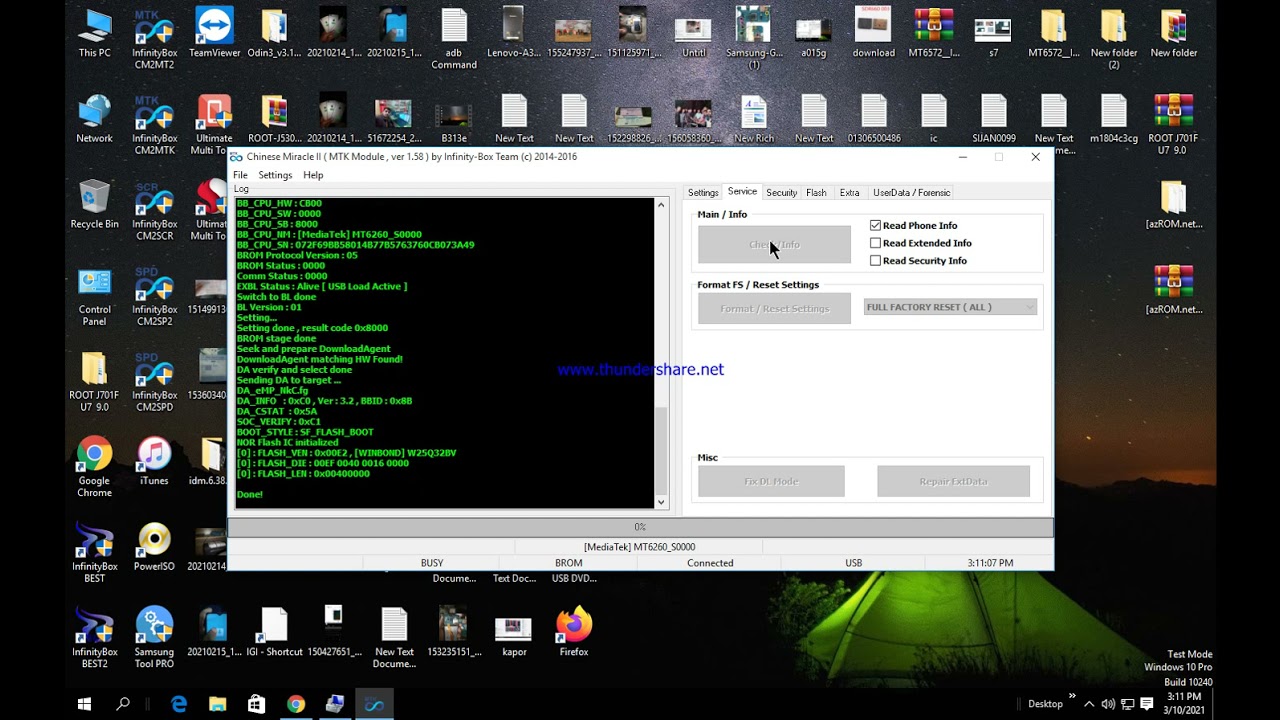Image resolution: width=1280 pixels, height=720 pixels.
Task: Click the www.thundershare.net link
Action: click(x=640, y=370)
